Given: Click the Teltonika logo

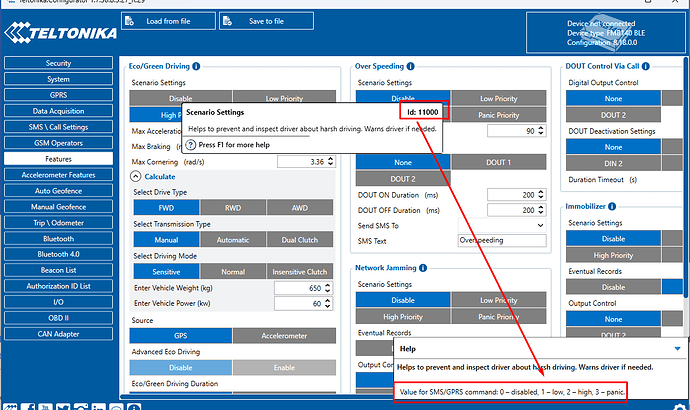Looking at the screenshot, I should (61, 33).
